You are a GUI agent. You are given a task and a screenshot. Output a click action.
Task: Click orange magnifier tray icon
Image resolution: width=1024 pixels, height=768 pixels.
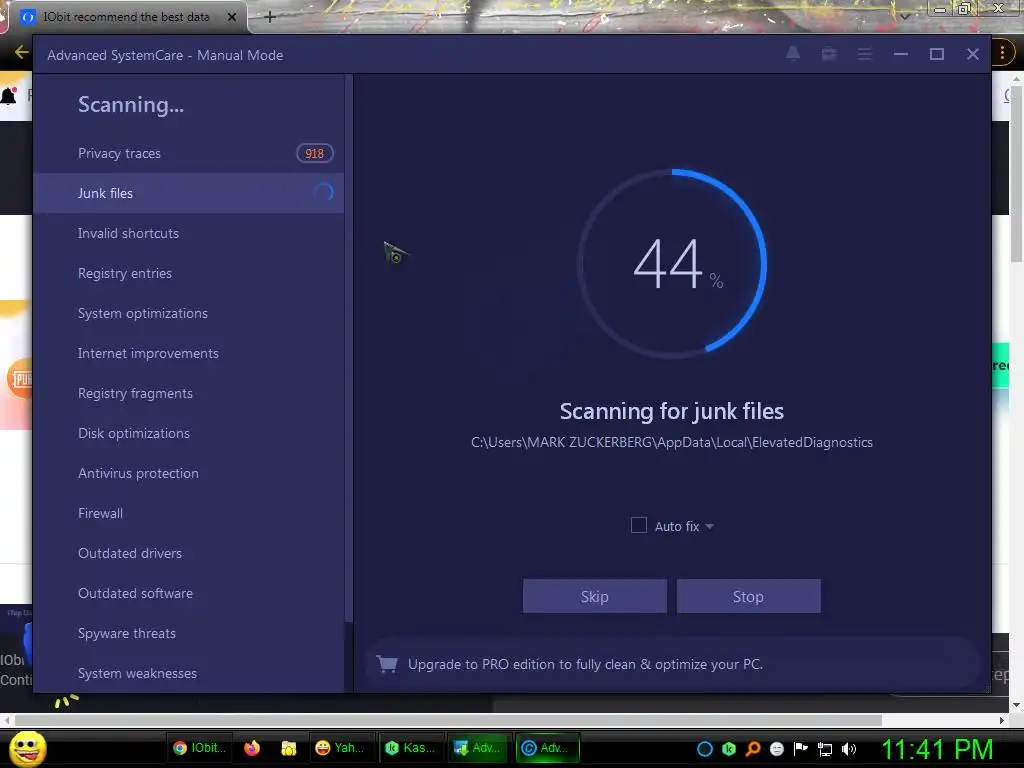[753, 749]
